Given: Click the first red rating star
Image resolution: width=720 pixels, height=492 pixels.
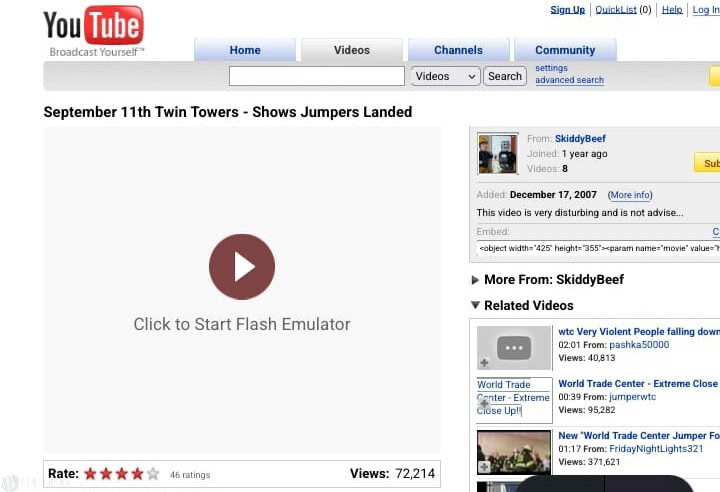Looking at the screenshot, I should [x=90, y=474].
